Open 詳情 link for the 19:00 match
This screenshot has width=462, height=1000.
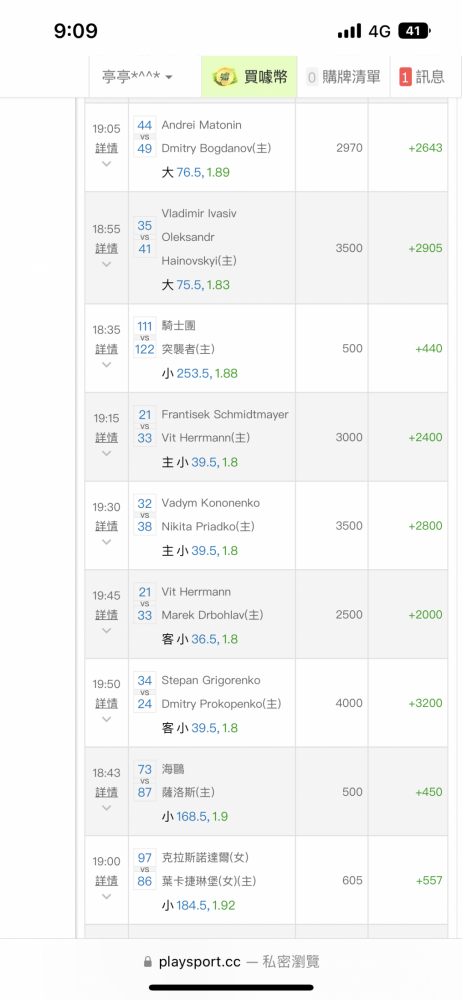107,880
